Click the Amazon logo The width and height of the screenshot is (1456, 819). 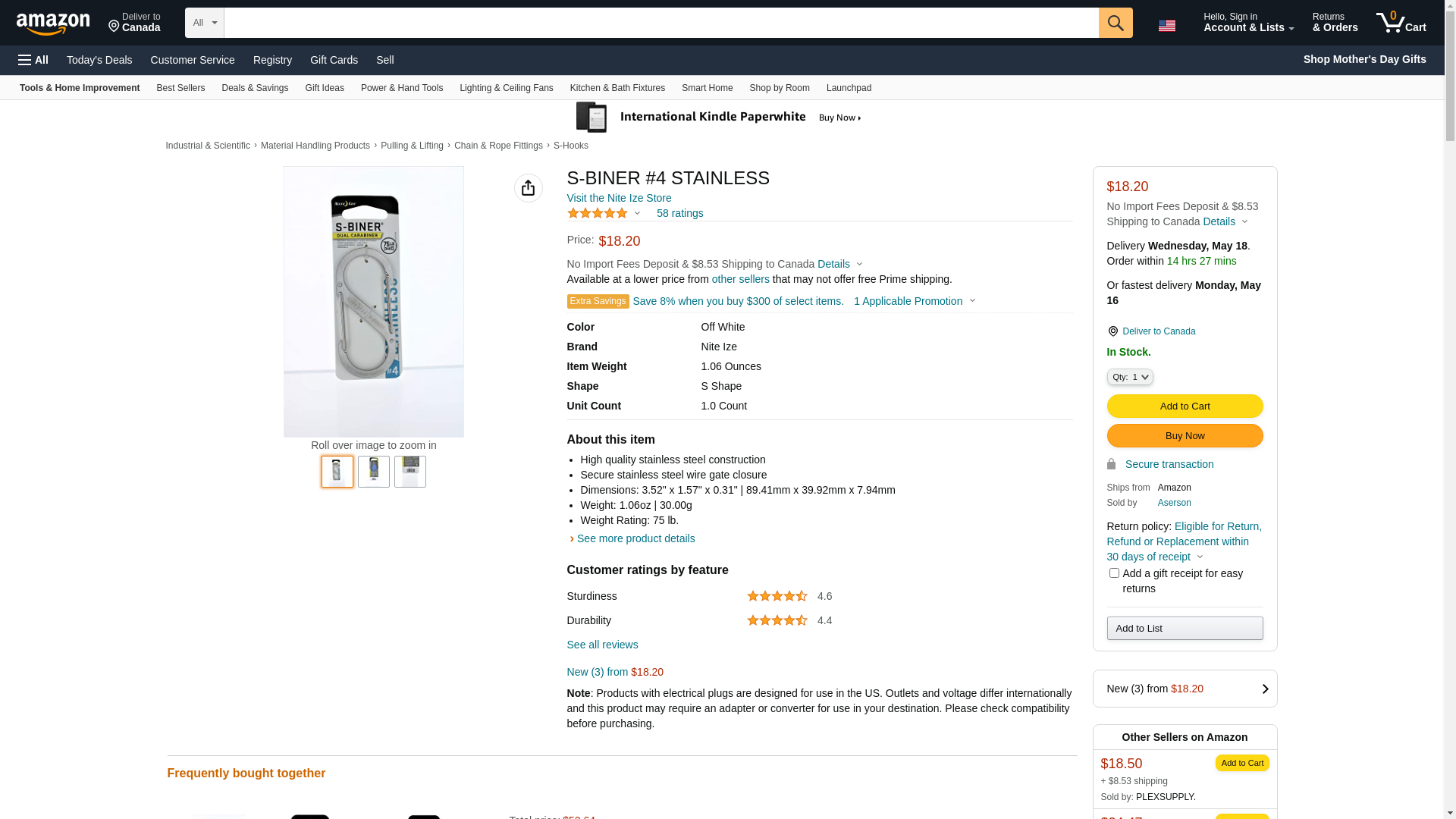coord(53,24)
